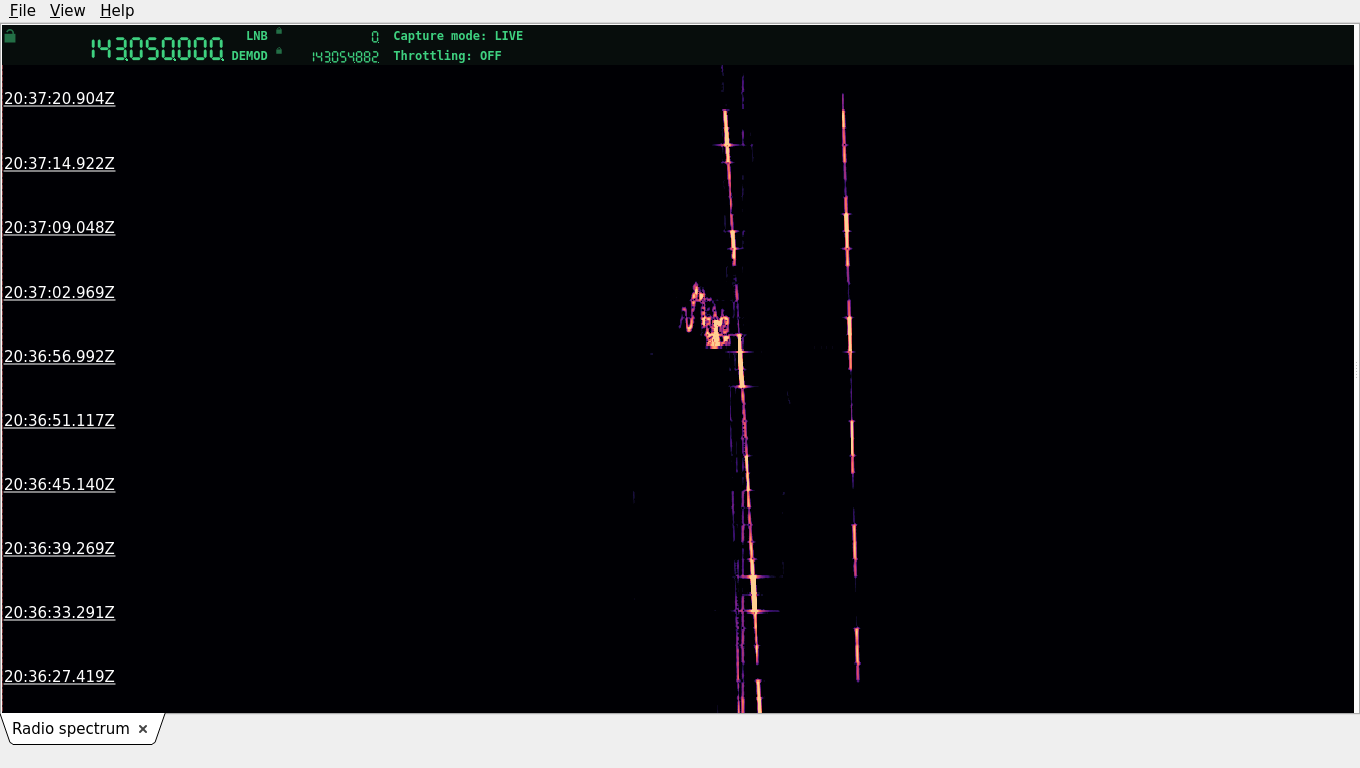
Task: Click timestamp 20:36:45.140Z
Action: 59,484
